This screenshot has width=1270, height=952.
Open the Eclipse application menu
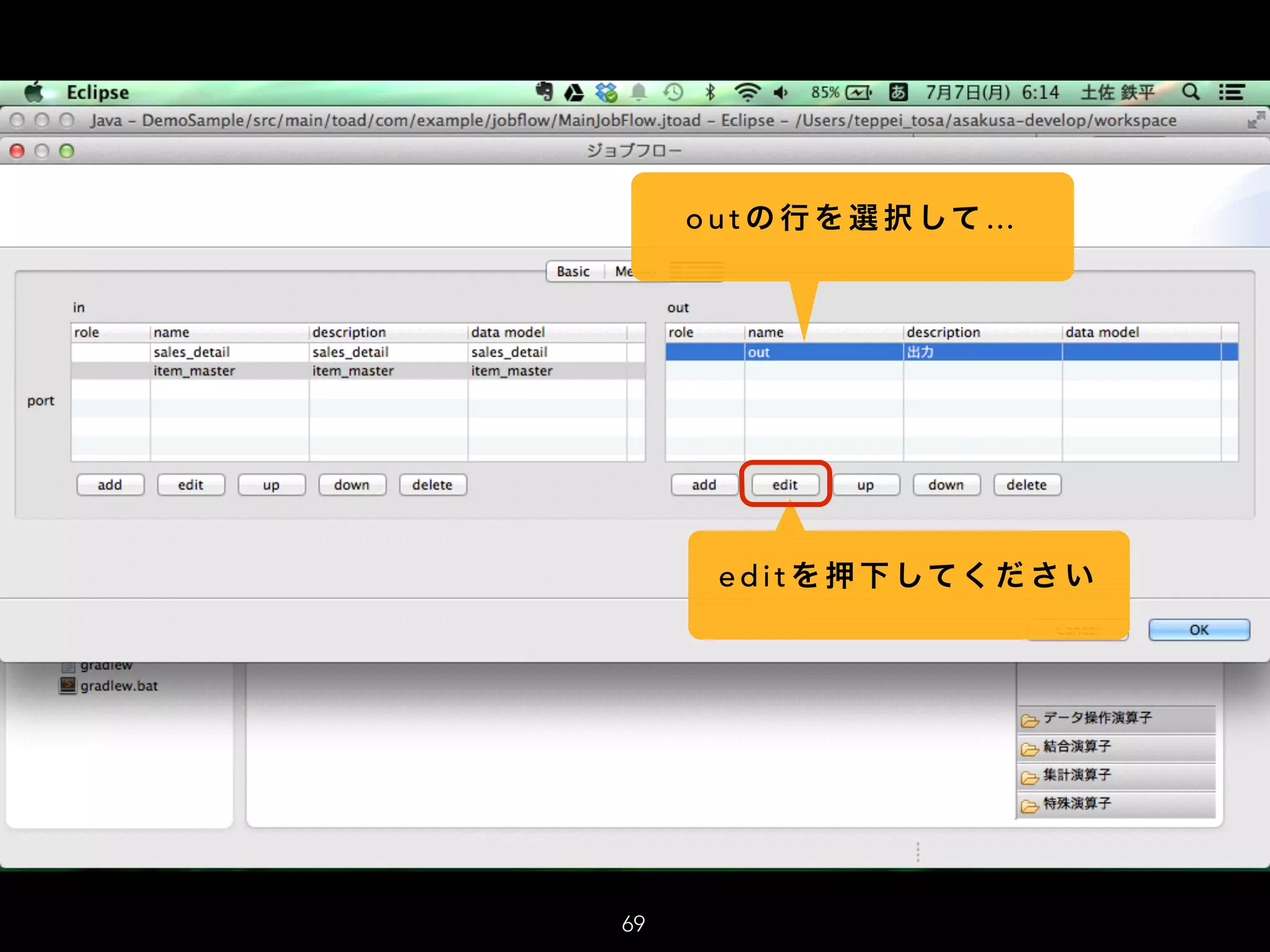coord(97,92)
